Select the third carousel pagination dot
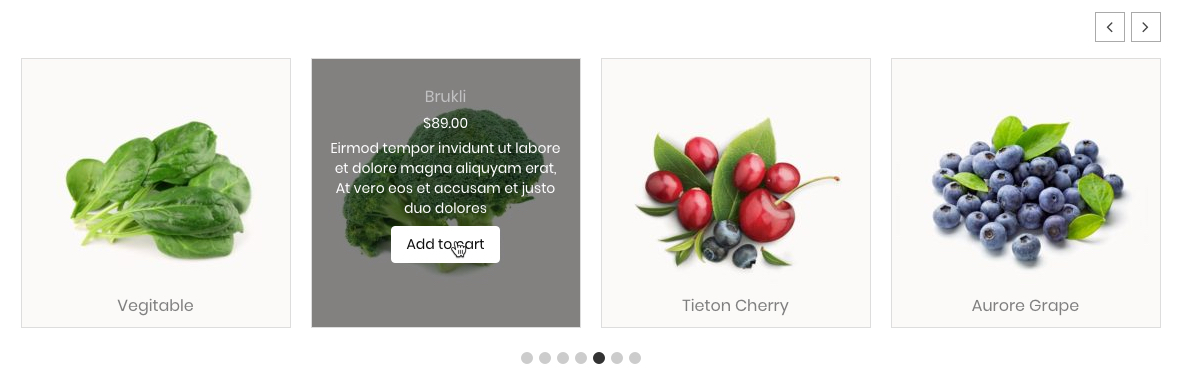1185x371 pixels. (563, 358)
